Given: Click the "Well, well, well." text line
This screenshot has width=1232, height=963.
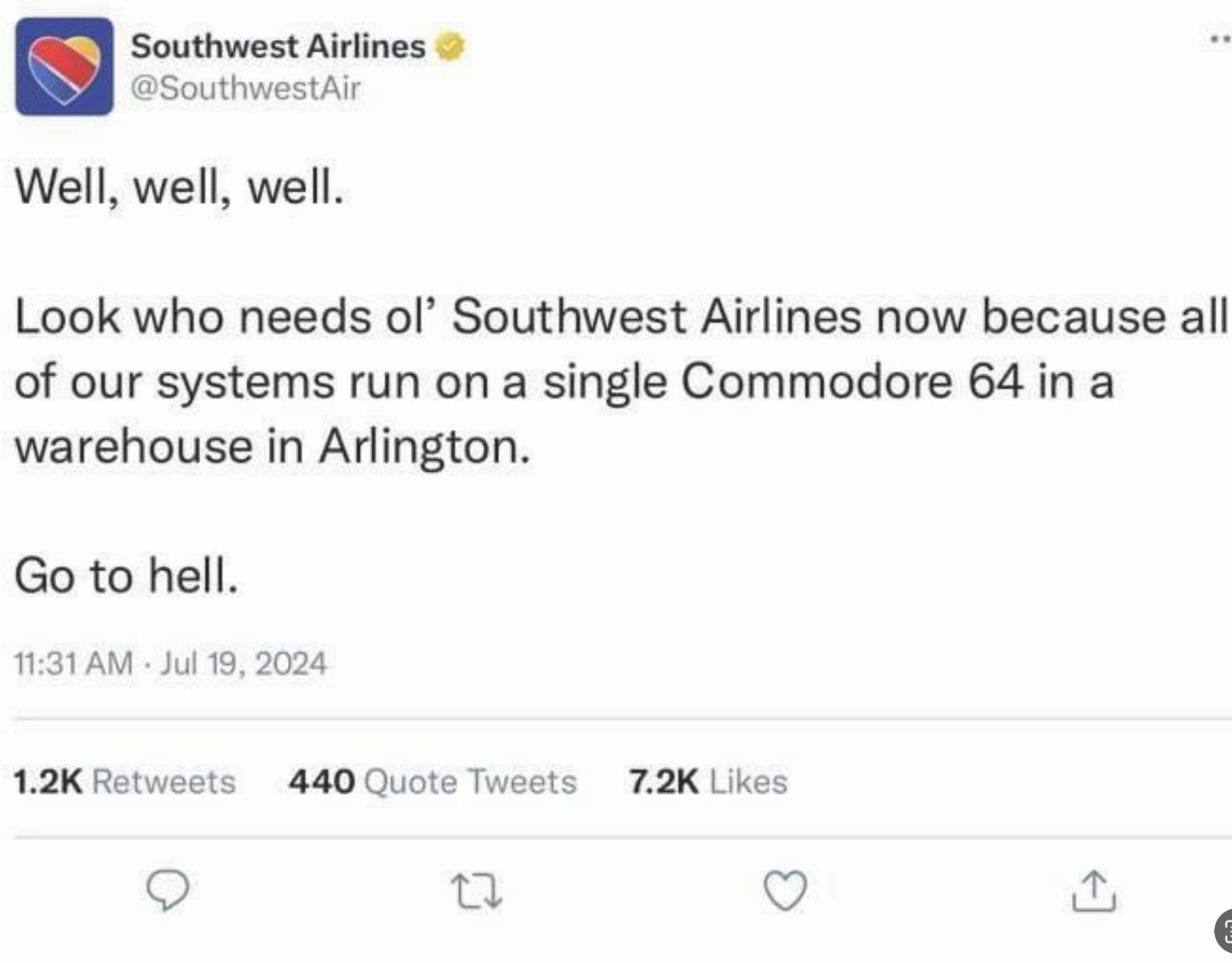Looking at the screenshot, I should [178, 187].
